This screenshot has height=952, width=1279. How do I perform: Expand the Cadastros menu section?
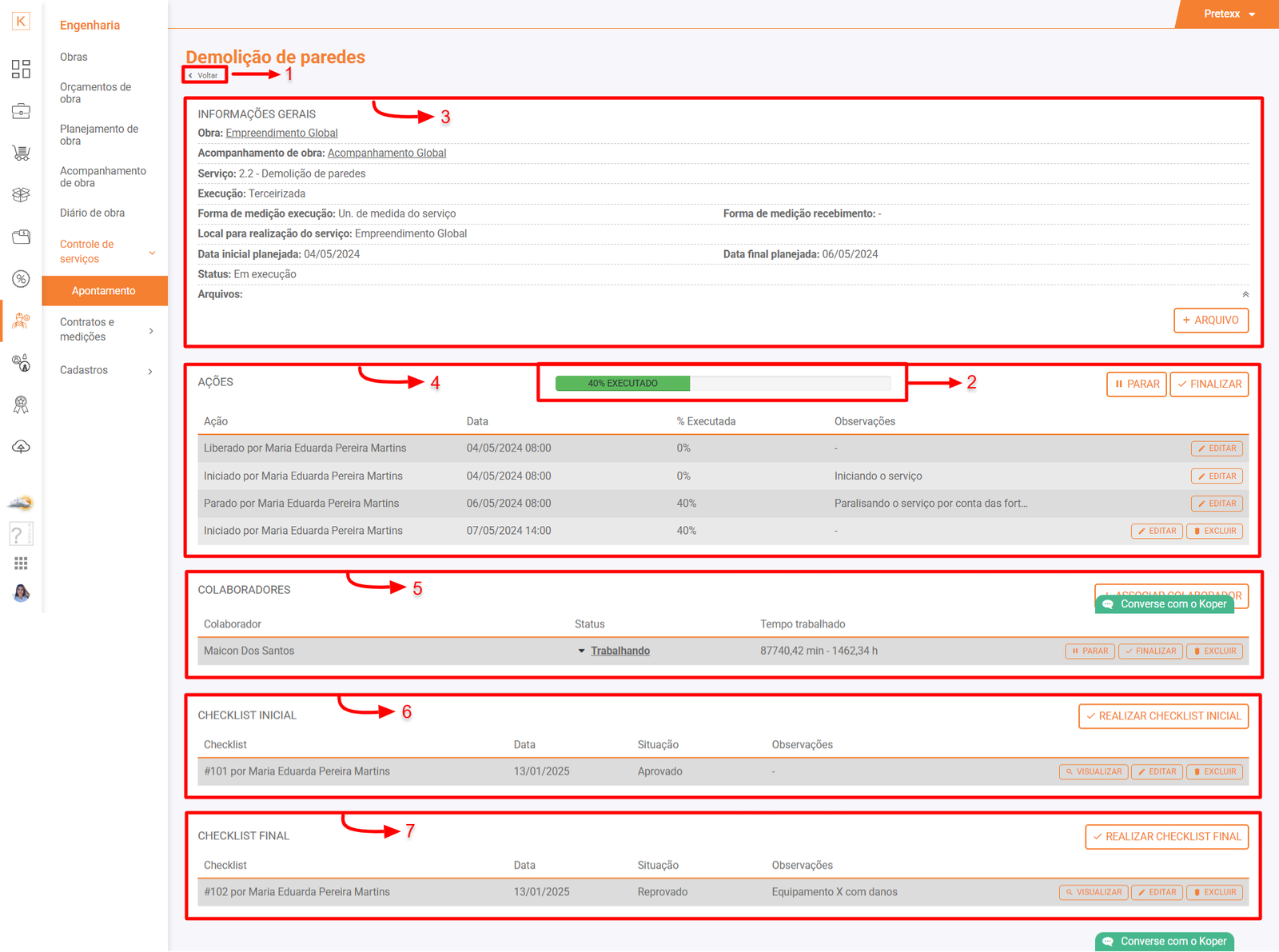click(x=105, y=370)
